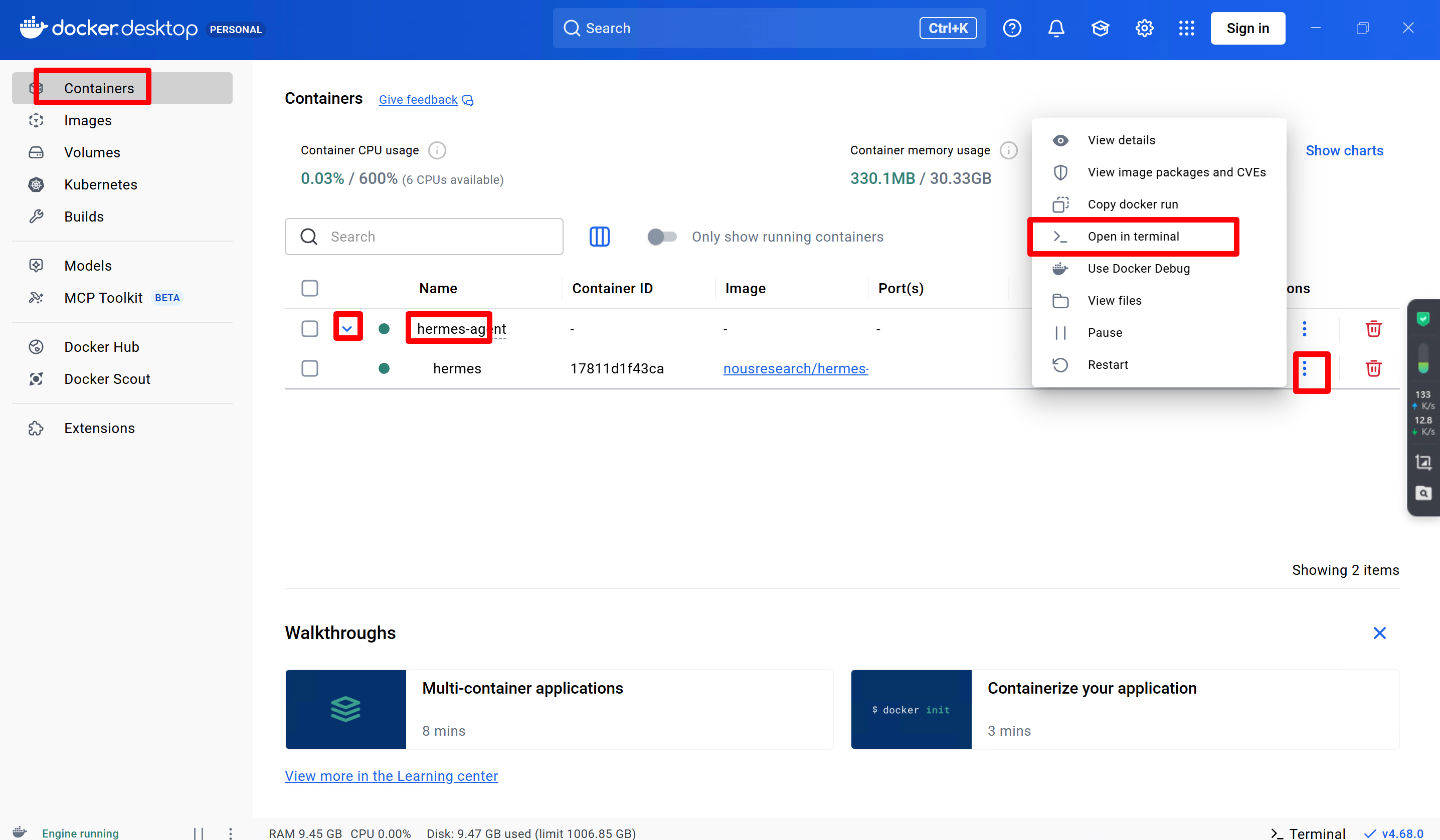
Task: Open engine options three-dot menu in status bar
Action: tap(230, 833)
